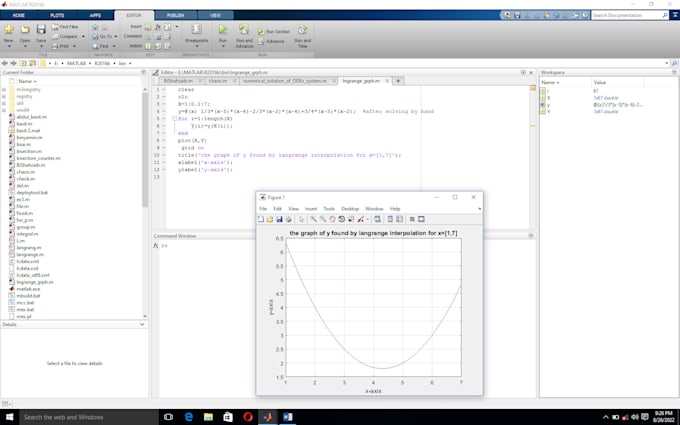680x425 pixels.
Task: Click the Show Plot Tools and Dock icon
Action: pyautogui.click(x=421, y=219)
